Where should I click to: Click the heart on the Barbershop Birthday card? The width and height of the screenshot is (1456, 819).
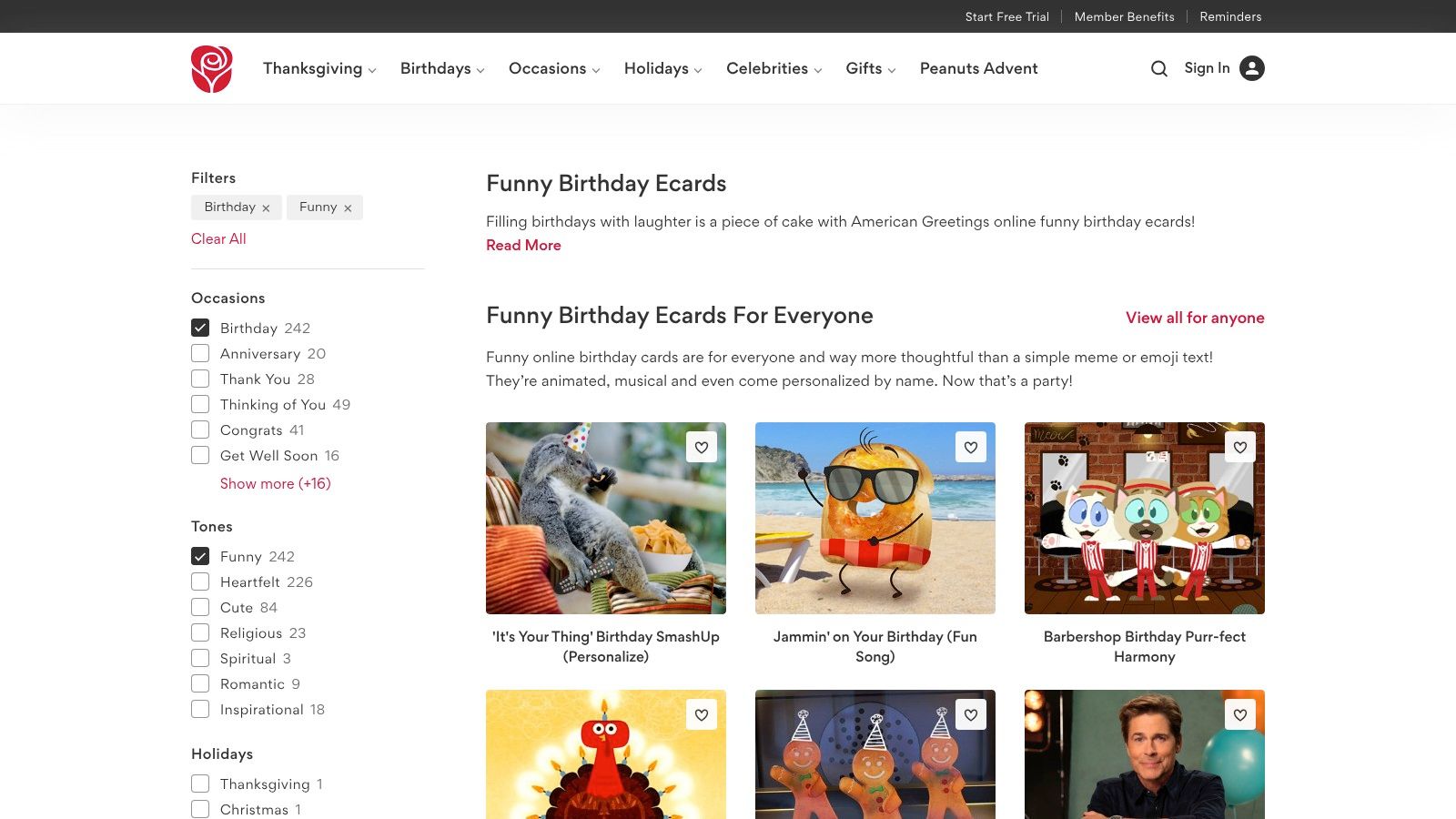point(1239,447)
